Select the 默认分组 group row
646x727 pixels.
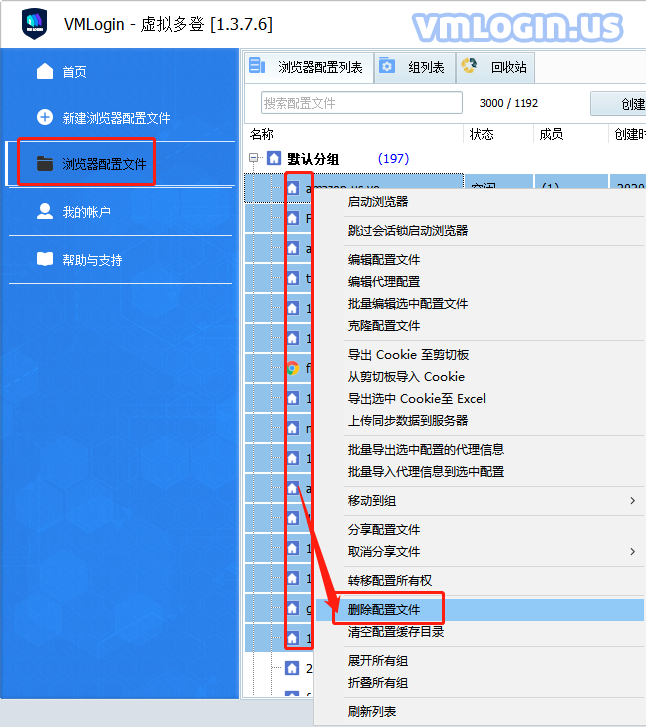(313, 159)
